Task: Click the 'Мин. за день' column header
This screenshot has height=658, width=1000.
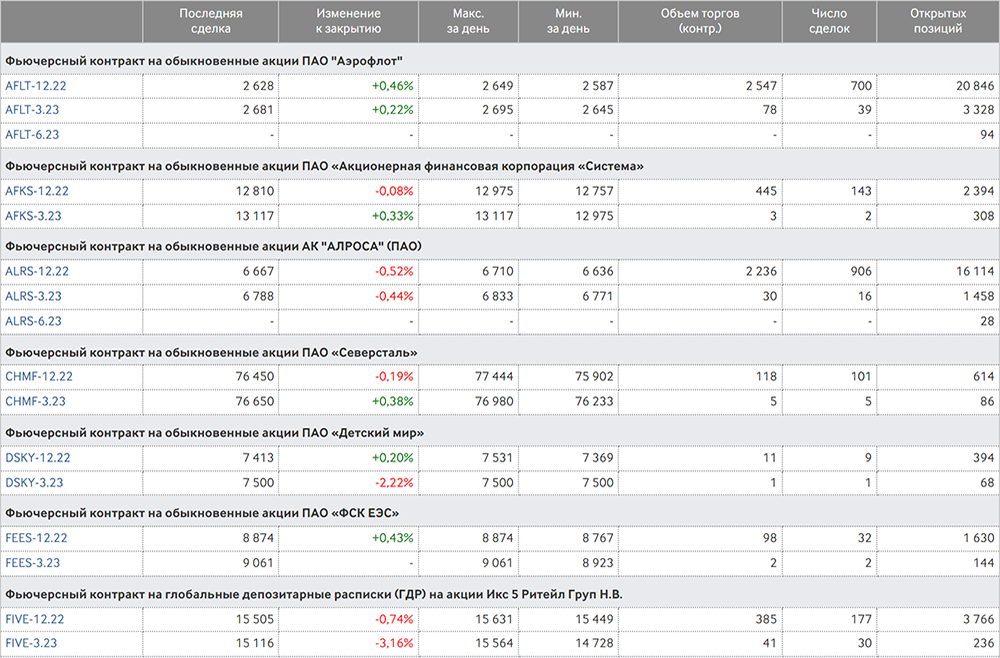Action: pyautogui.click(x=568, y=21)
